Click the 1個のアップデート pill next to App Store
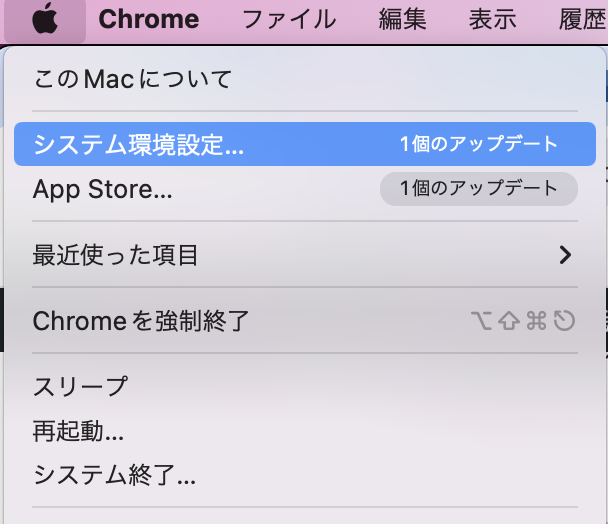The width and height of the screenshot is (608, 524). pos(479,189)
